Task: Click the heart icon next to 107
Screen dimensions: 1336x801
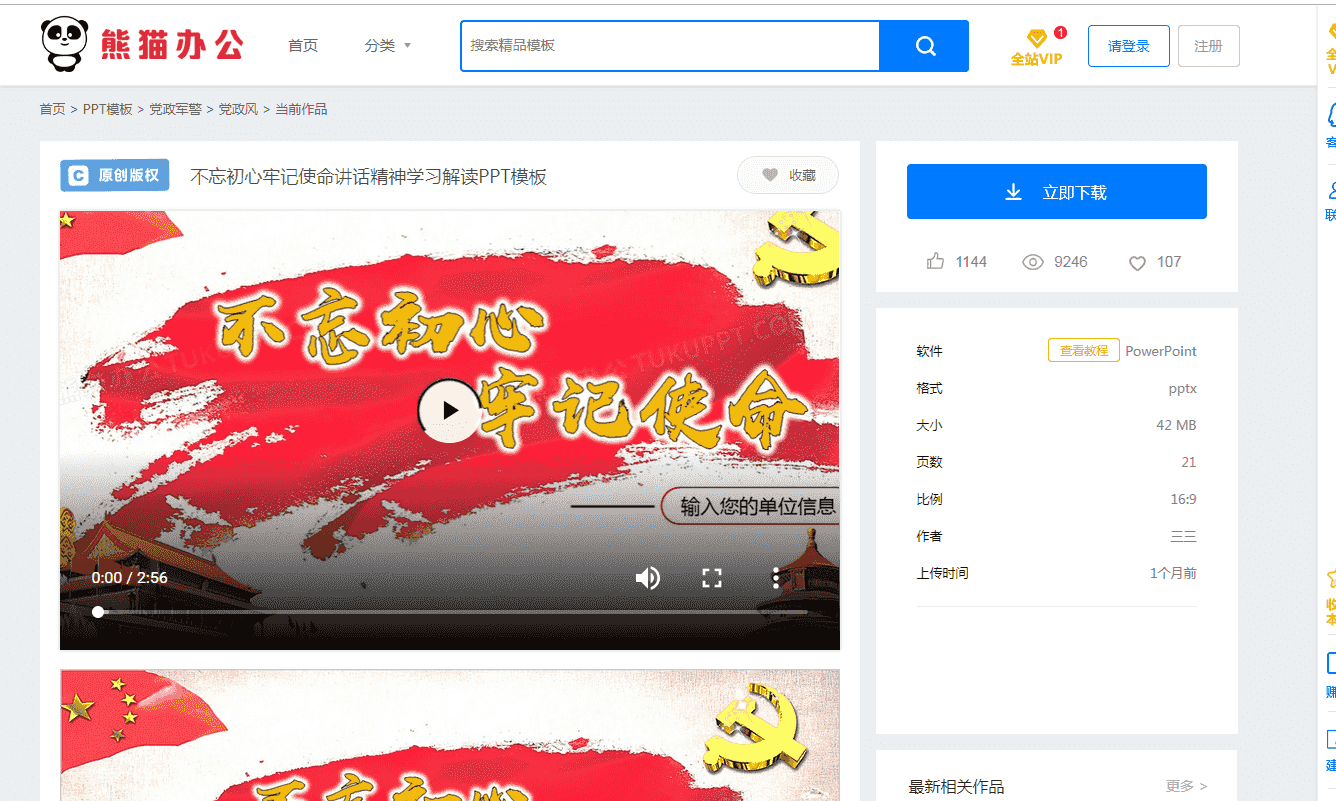Action: coord(1137,263)
